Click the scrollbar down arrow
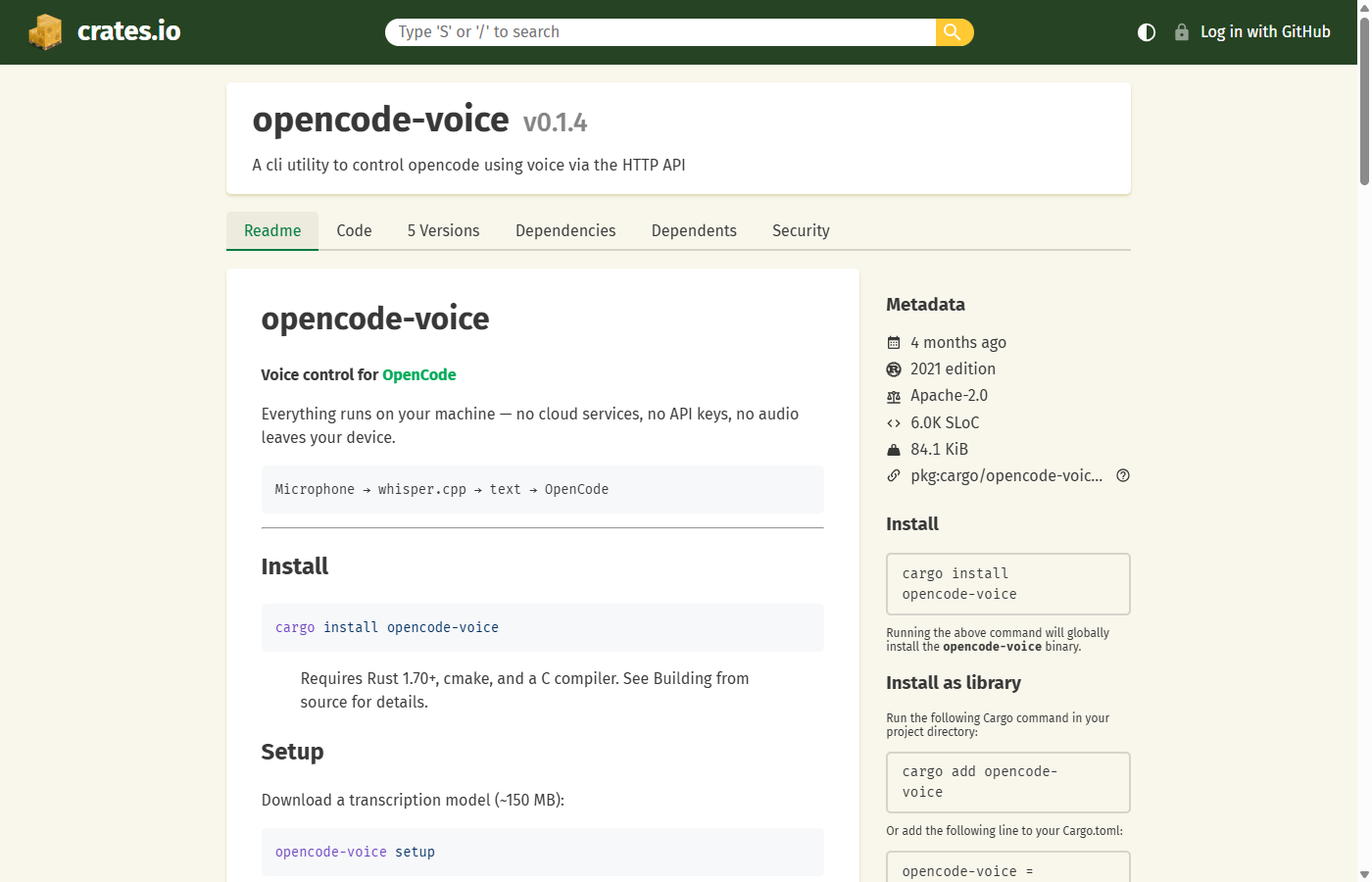Screen dimensions: 1372x882 (x=1364, y=874)
